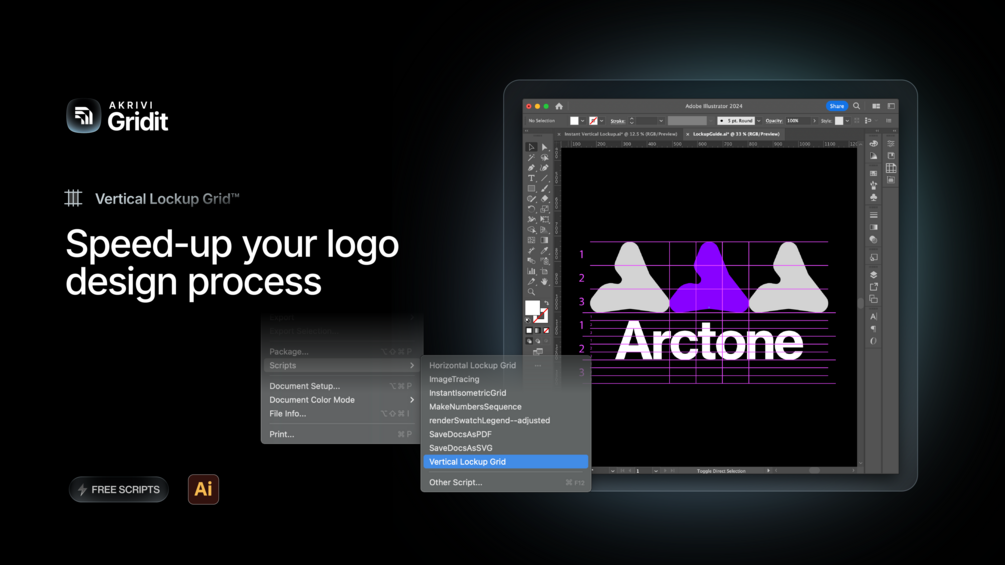Screen dimensions: 1005x565
Task: Switch to Instant Vertical Lockup.ai tab
Action: [620, 134]
